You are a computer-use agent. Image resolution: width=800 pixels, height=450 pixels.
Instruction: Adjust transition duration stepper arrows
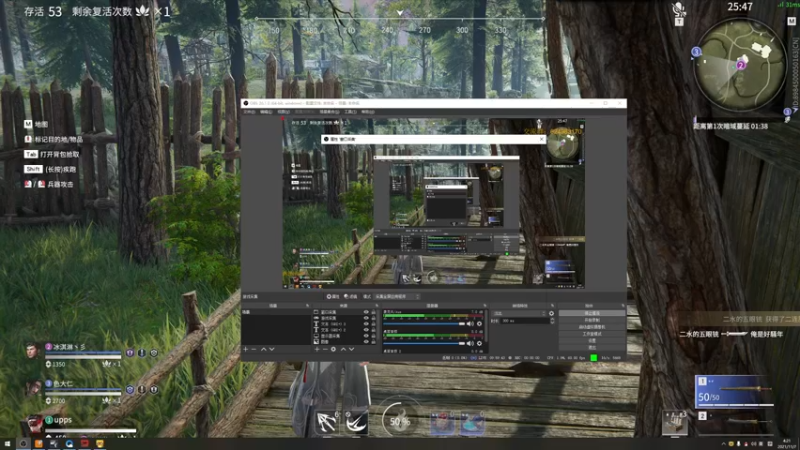553,321
